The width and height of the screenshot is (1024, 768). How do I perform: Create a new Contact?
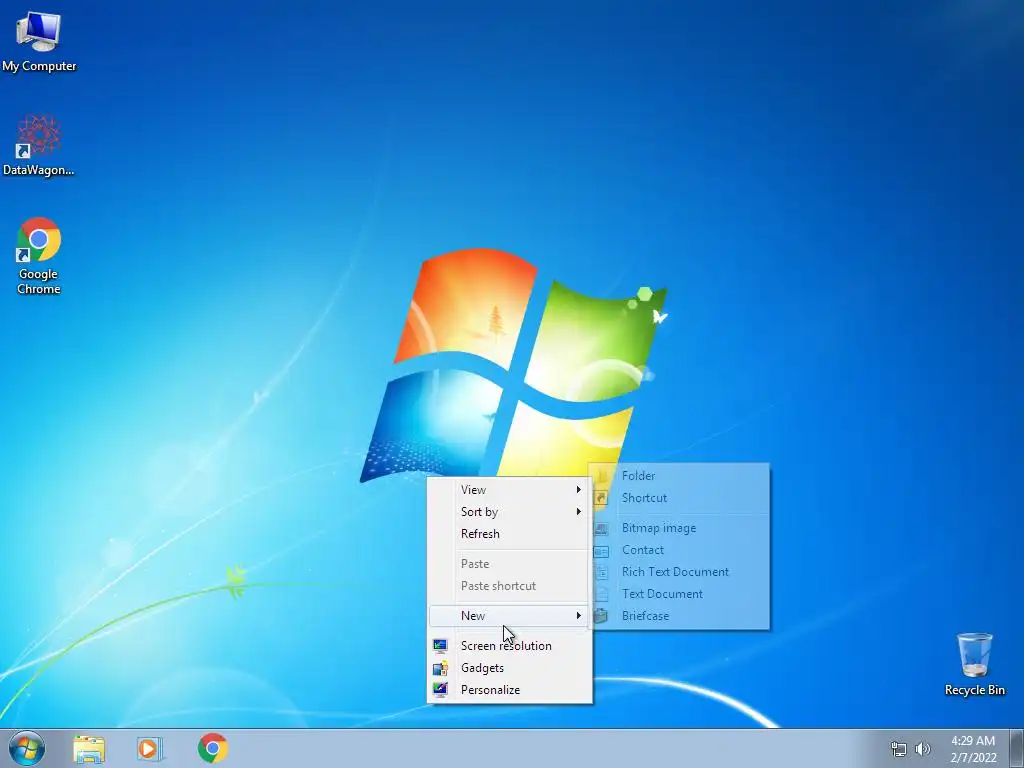[x=679, y=551]
